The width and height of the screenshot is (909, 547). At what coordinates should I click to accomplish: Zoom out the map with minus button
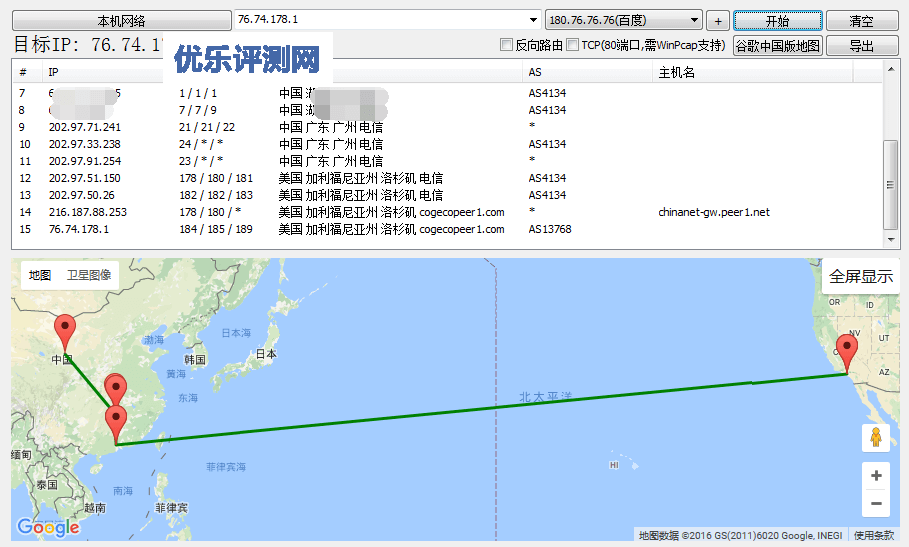876,503
